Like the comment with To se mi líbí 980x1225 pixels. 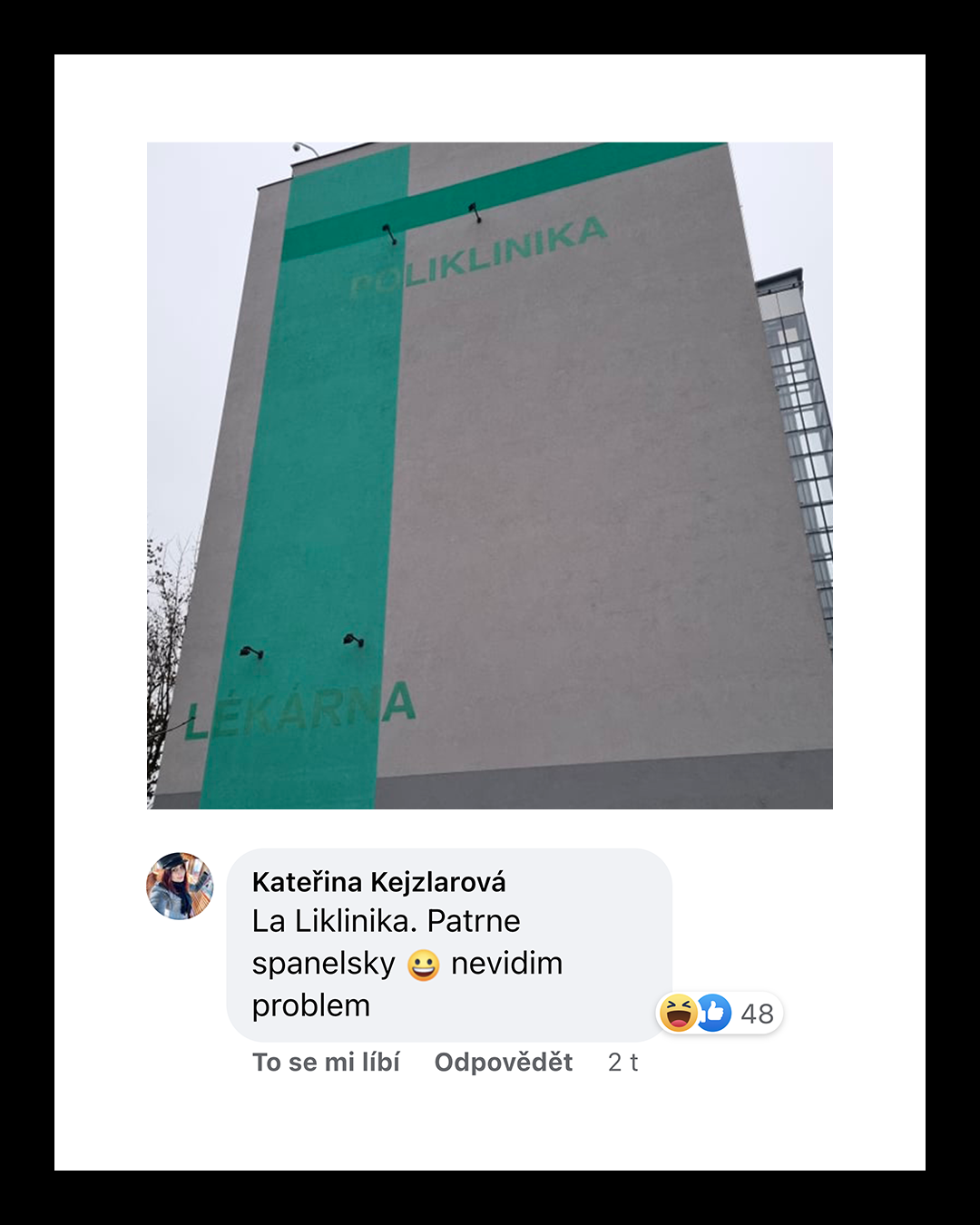pos(326,1062)
